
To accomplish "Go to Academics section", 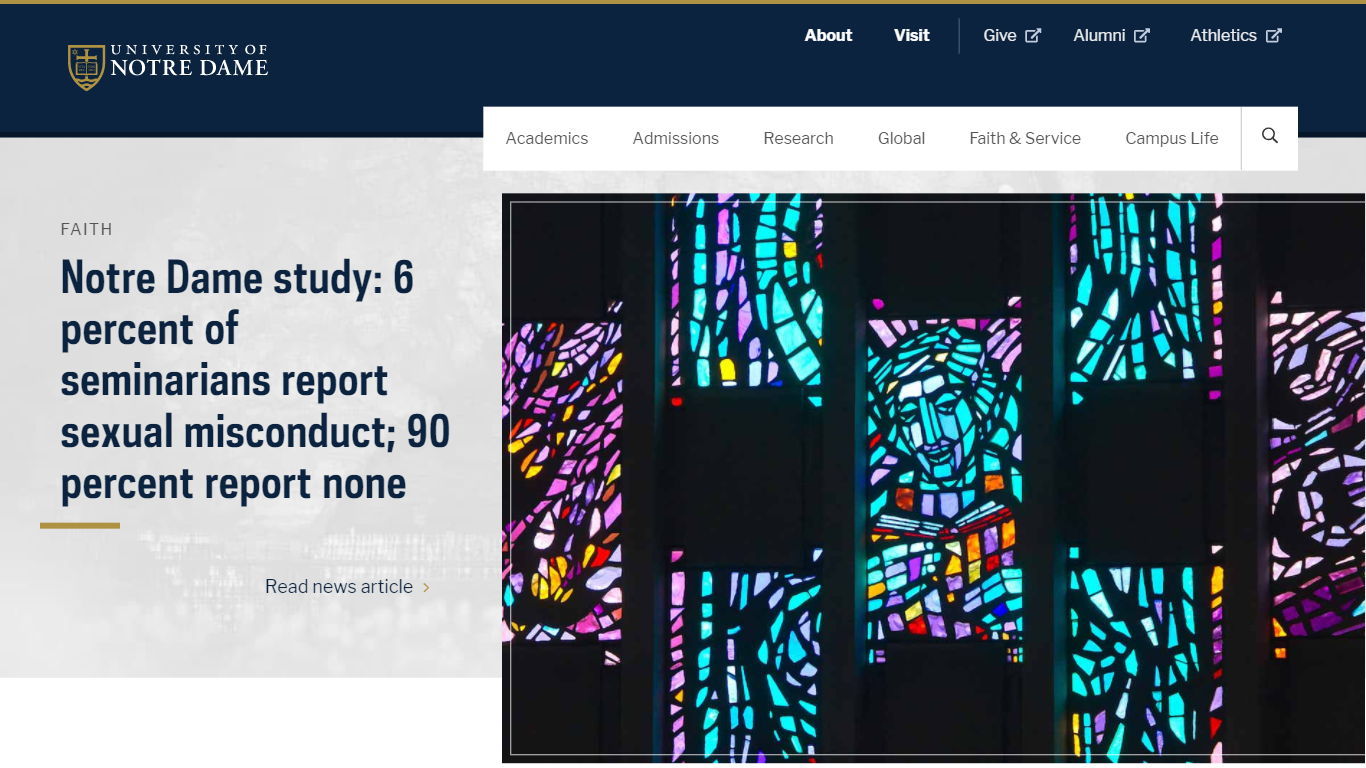I will point(546,138).
